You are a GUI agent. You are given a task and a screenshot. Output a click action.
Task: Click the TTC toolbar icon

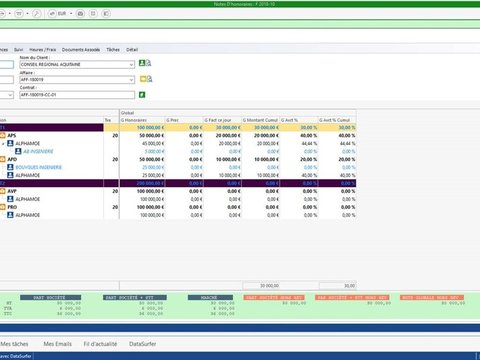19,14
